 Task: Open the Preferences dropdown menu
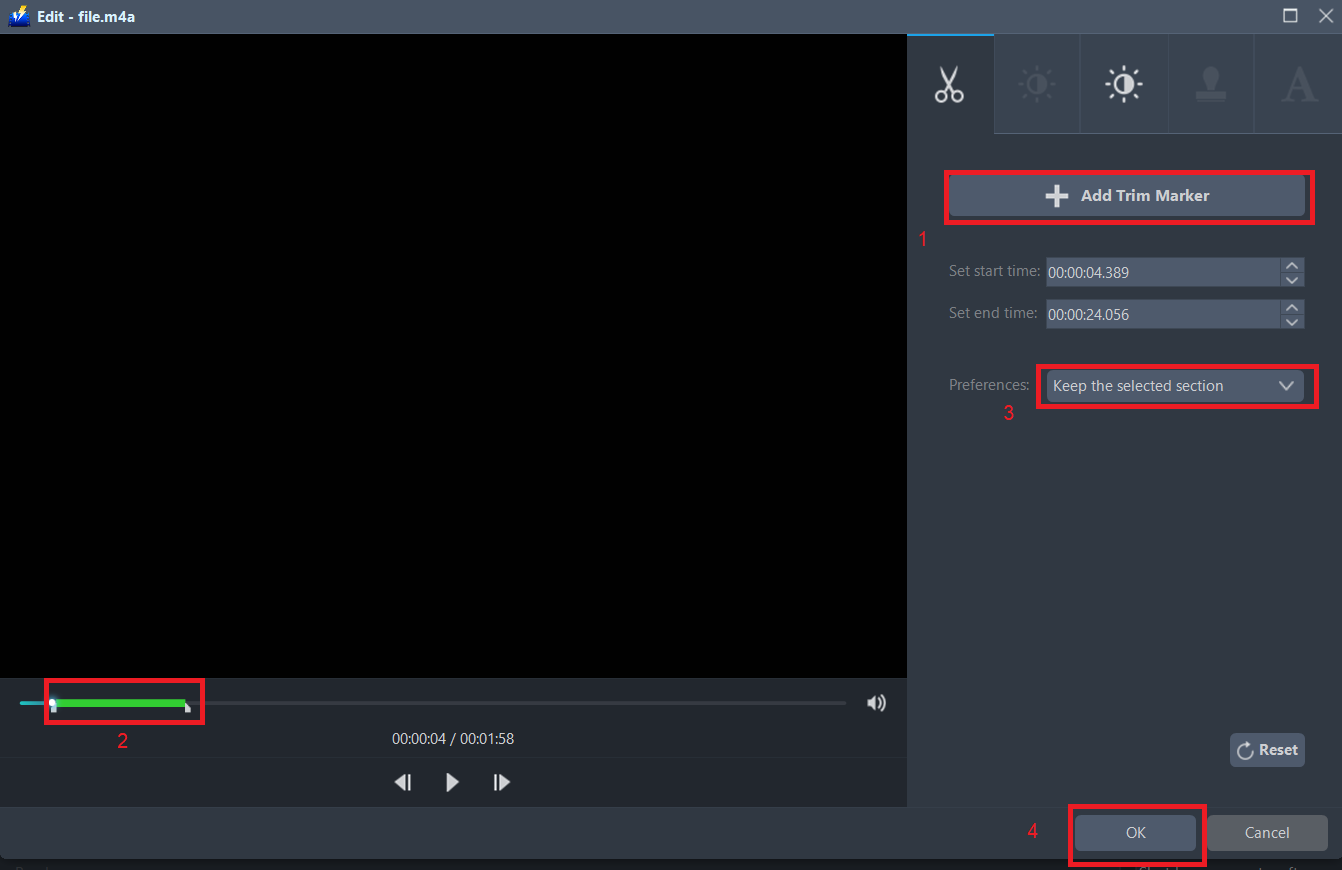1176,386
